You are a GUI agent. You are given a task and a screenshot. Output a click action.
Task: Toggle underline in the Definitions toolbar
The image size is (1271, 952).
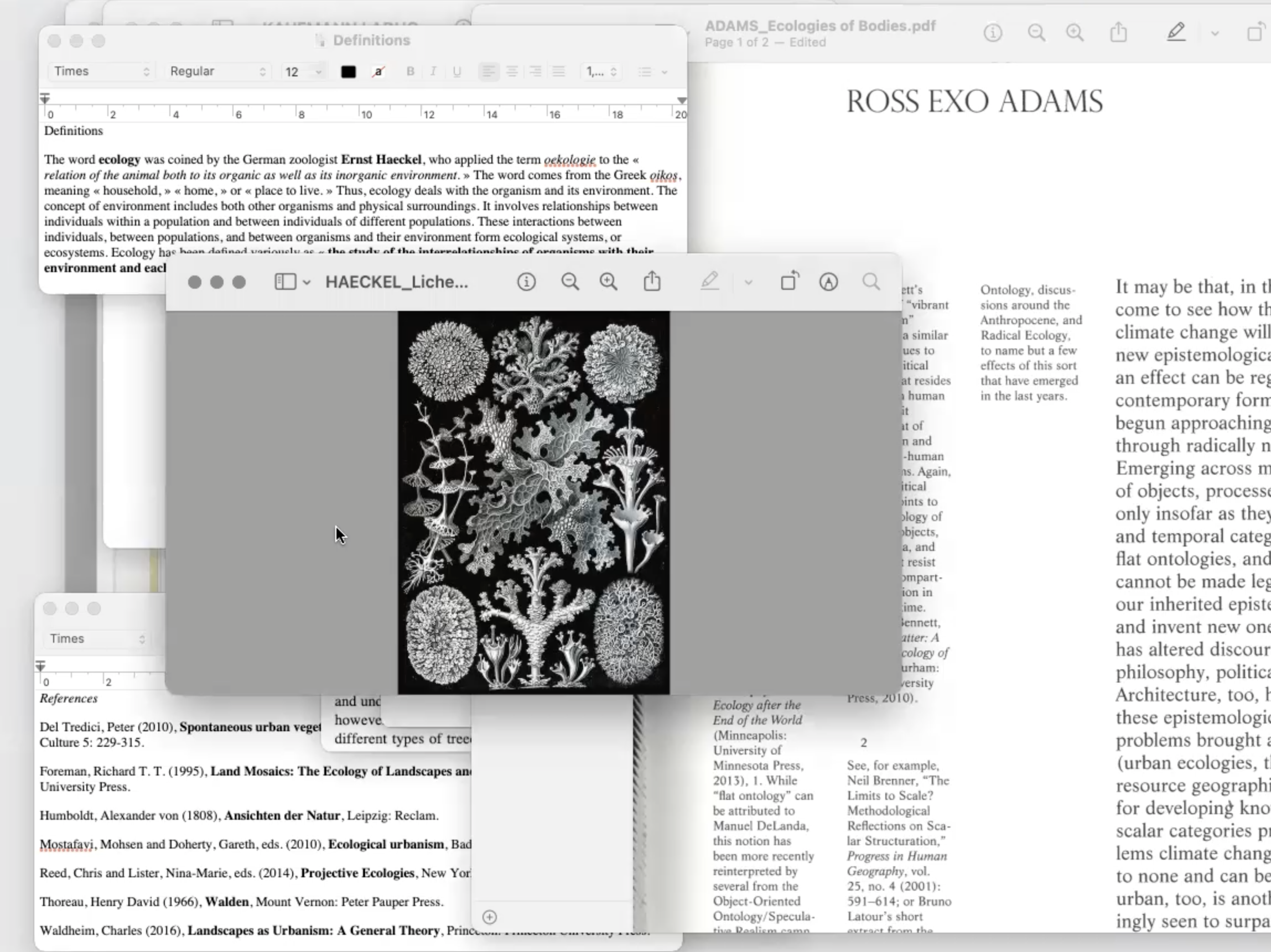[457, 71]
